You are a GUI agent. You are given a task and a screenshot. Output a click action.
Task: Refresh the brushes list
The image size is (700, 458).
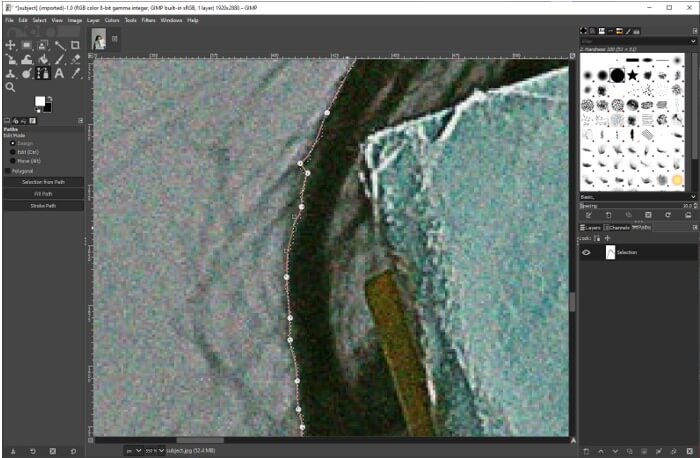pos(668,215)
